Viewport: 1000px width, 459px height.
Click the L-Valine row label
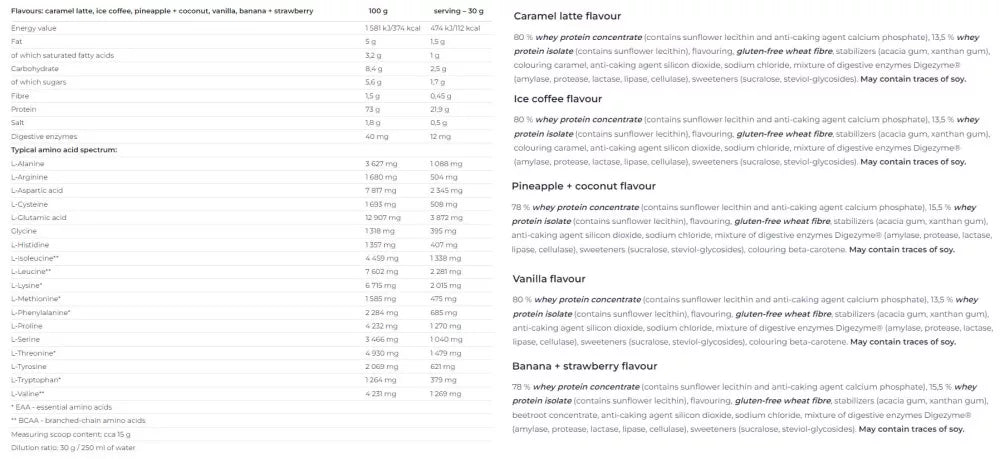(29, 393)
